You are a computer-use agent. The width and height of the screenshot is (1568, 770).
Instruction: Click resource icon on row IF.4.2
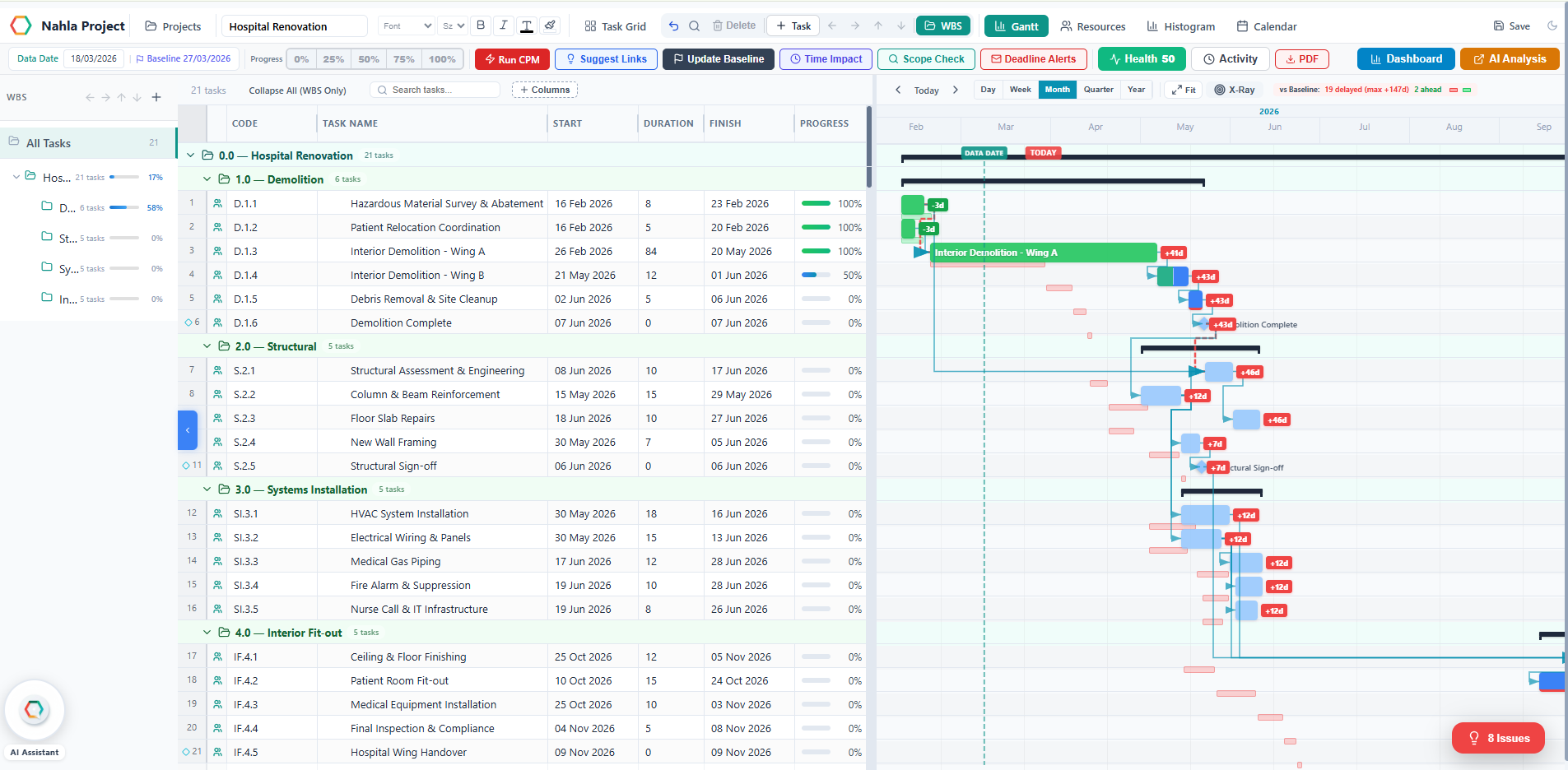[217, 680]
